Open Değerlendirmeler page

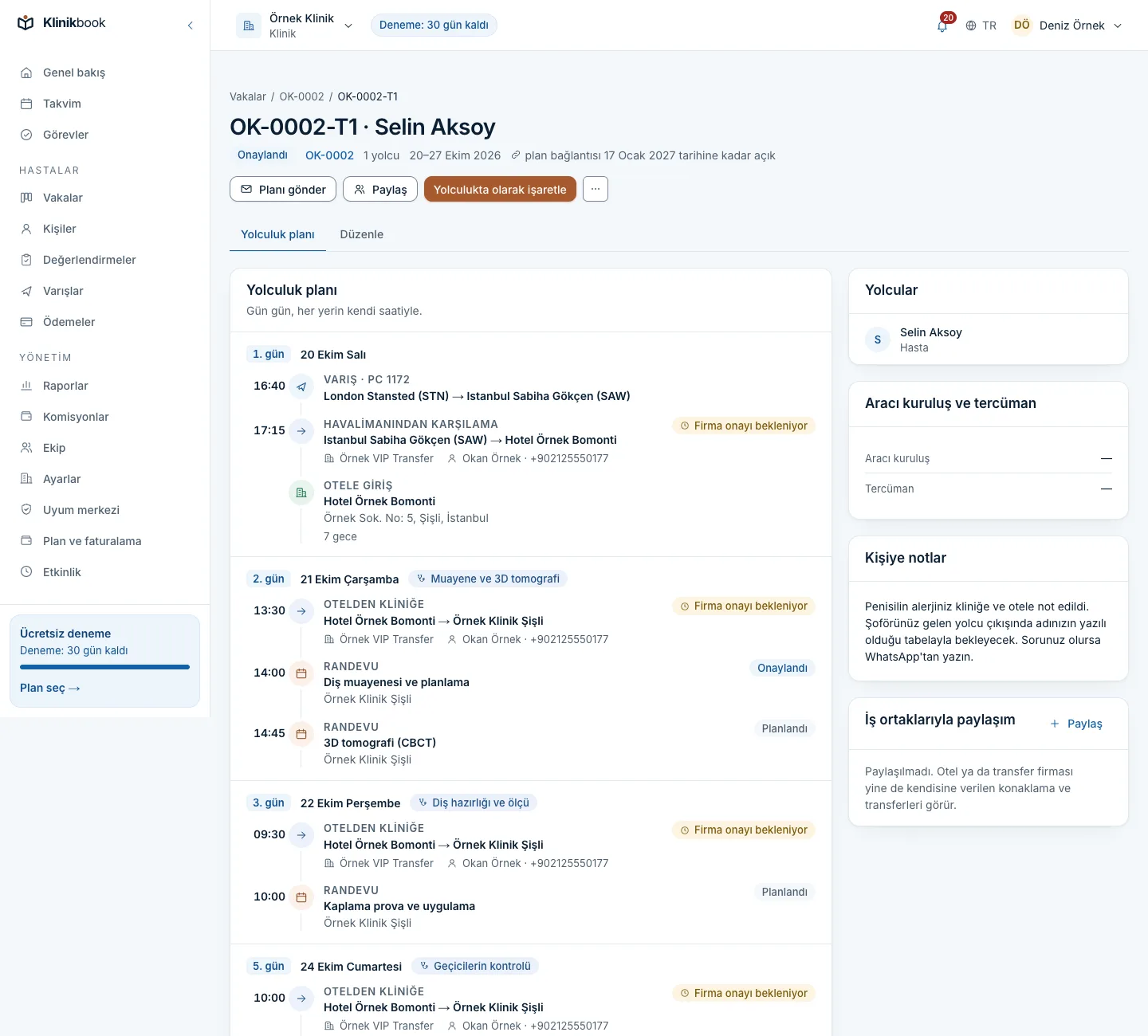coord(104,260)
